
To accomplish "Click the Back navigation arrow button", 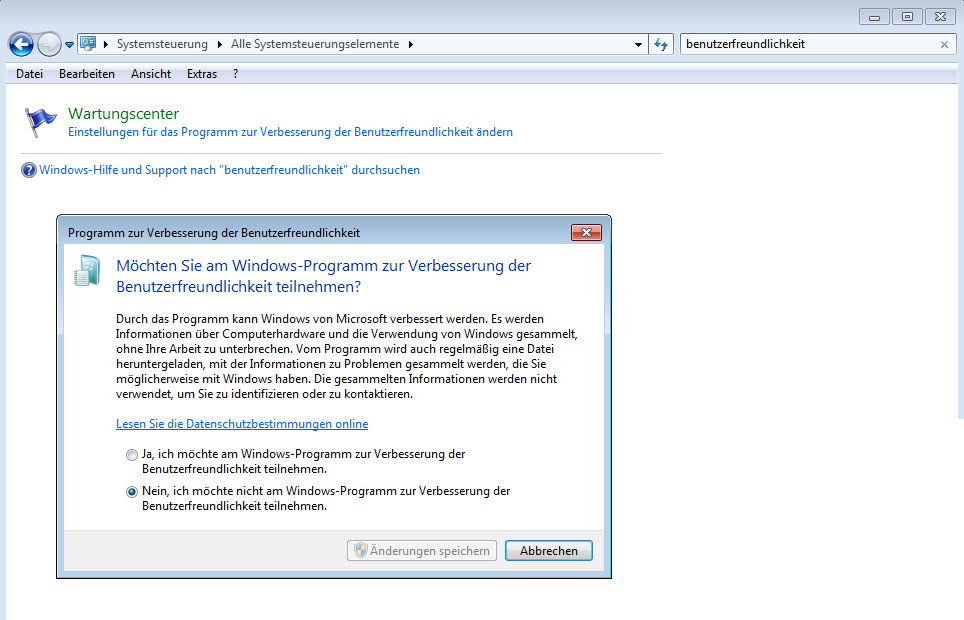I will (21, 44).
